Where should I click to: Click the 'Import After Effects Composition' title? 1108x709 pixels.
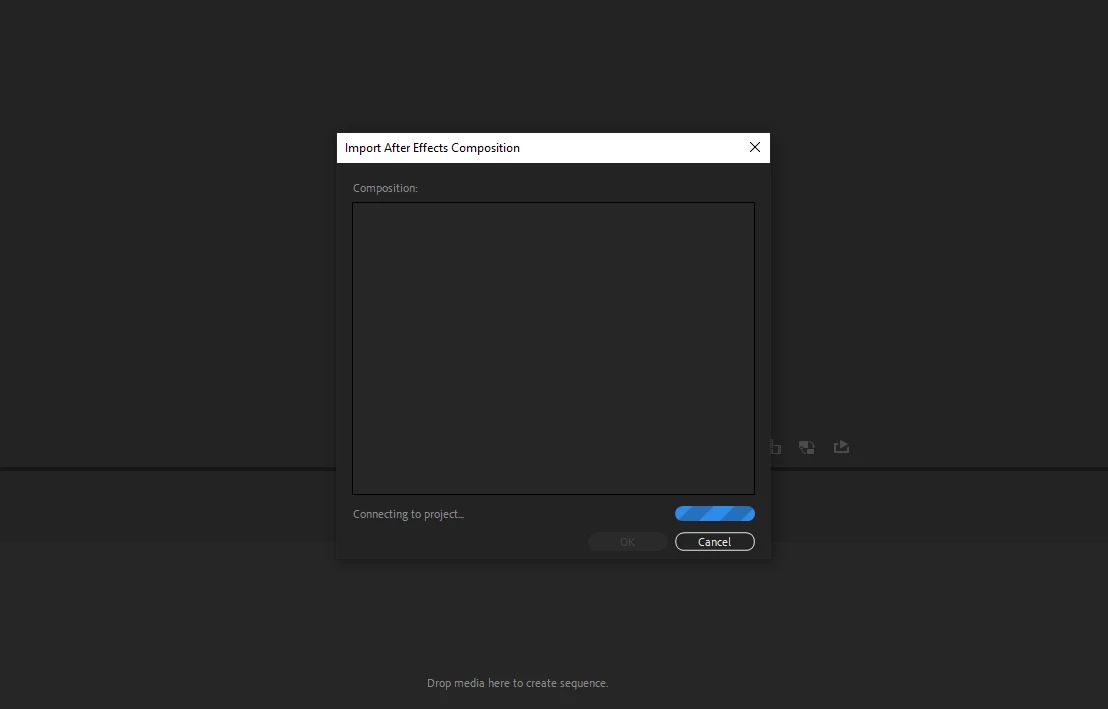point(432,148)
